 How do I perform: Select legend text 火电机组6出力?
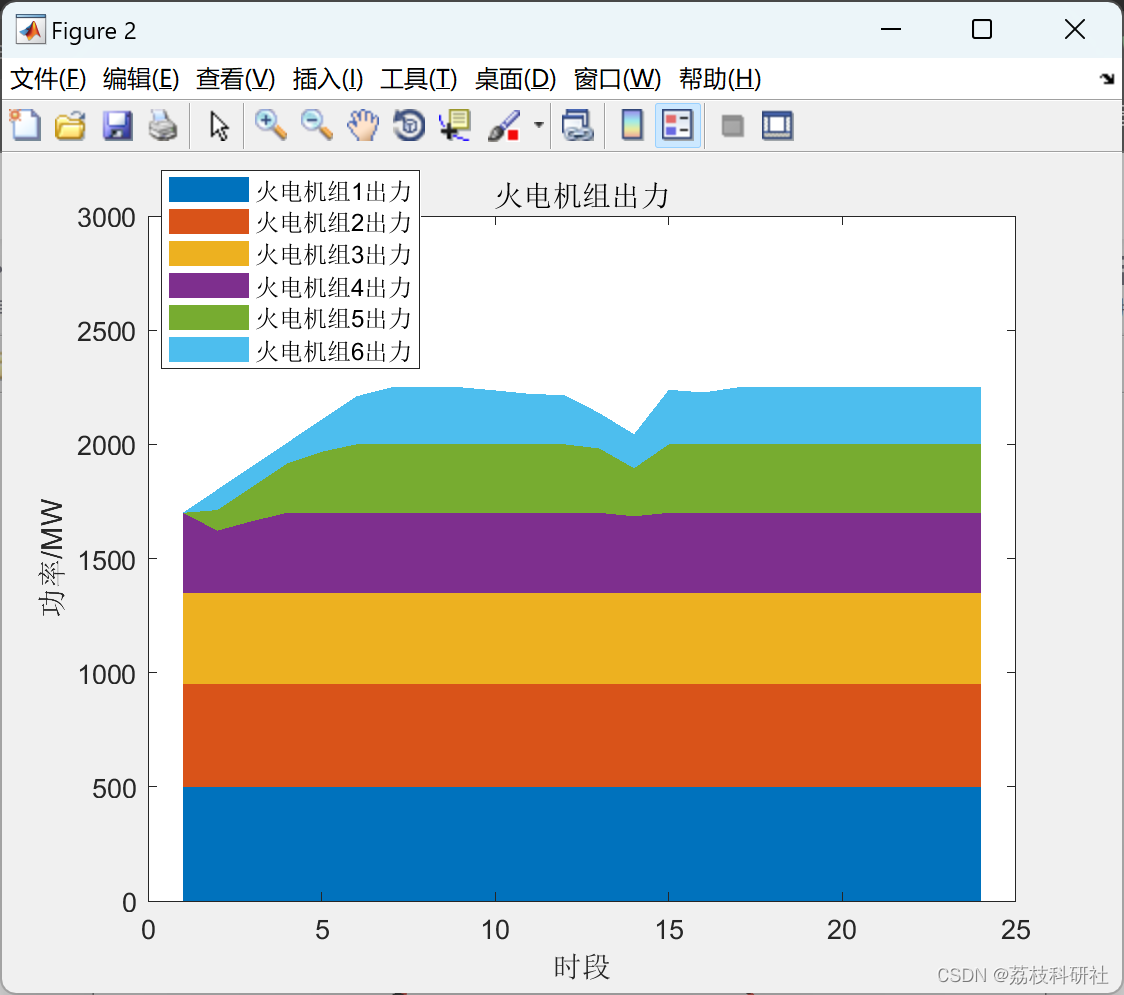333,351
